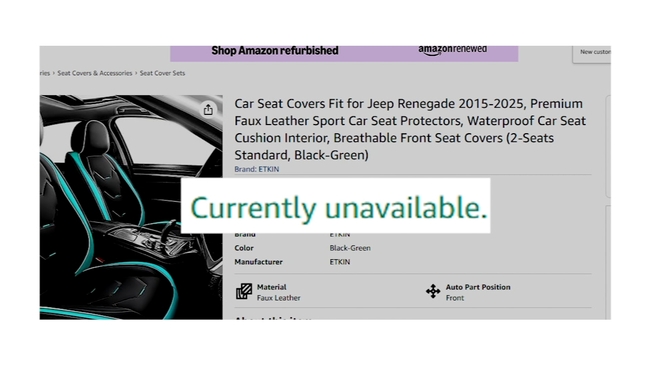Viewport: 650px width, 366px height.
Task: Click the Color row label
Action: (244, 248)
